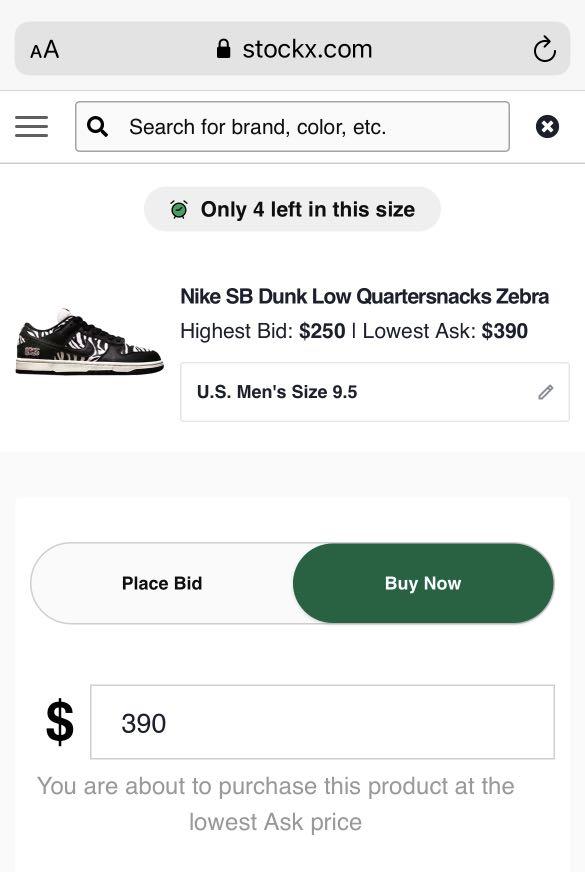
Task: Click the 390 price input field
Action: tap(322, 723)
